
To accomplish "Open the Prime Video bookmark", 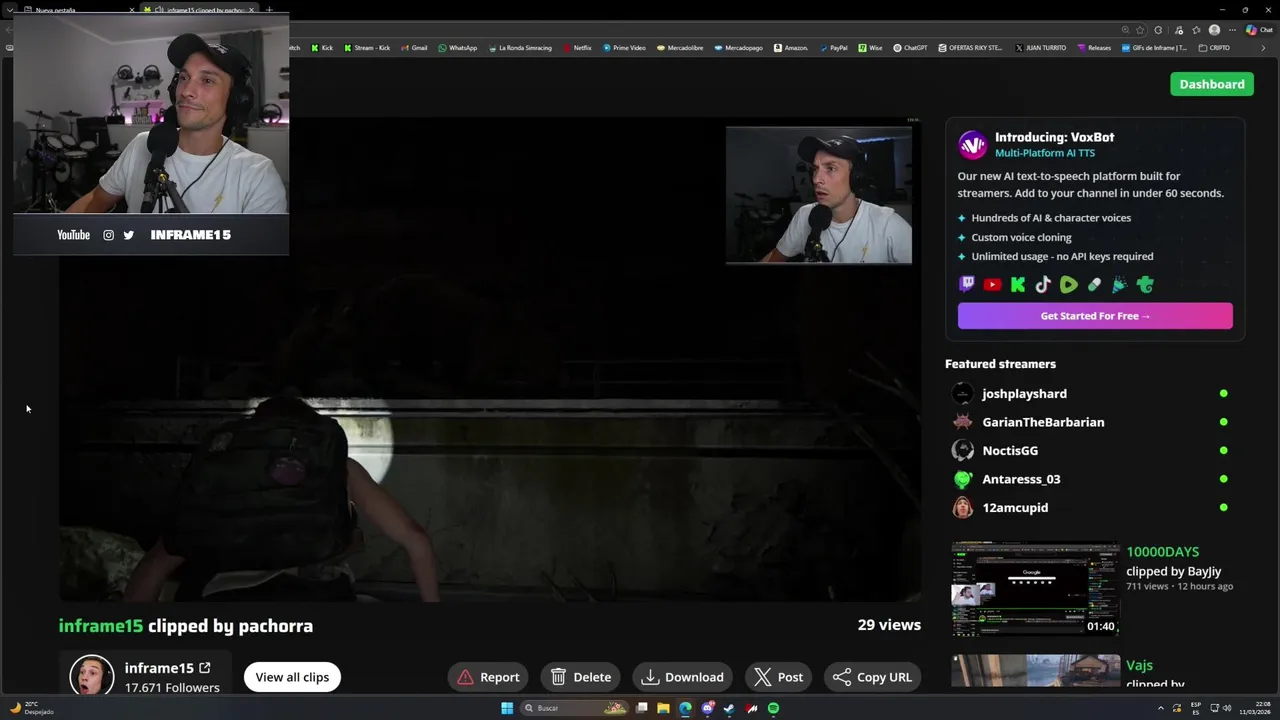I will coord(624,48).
